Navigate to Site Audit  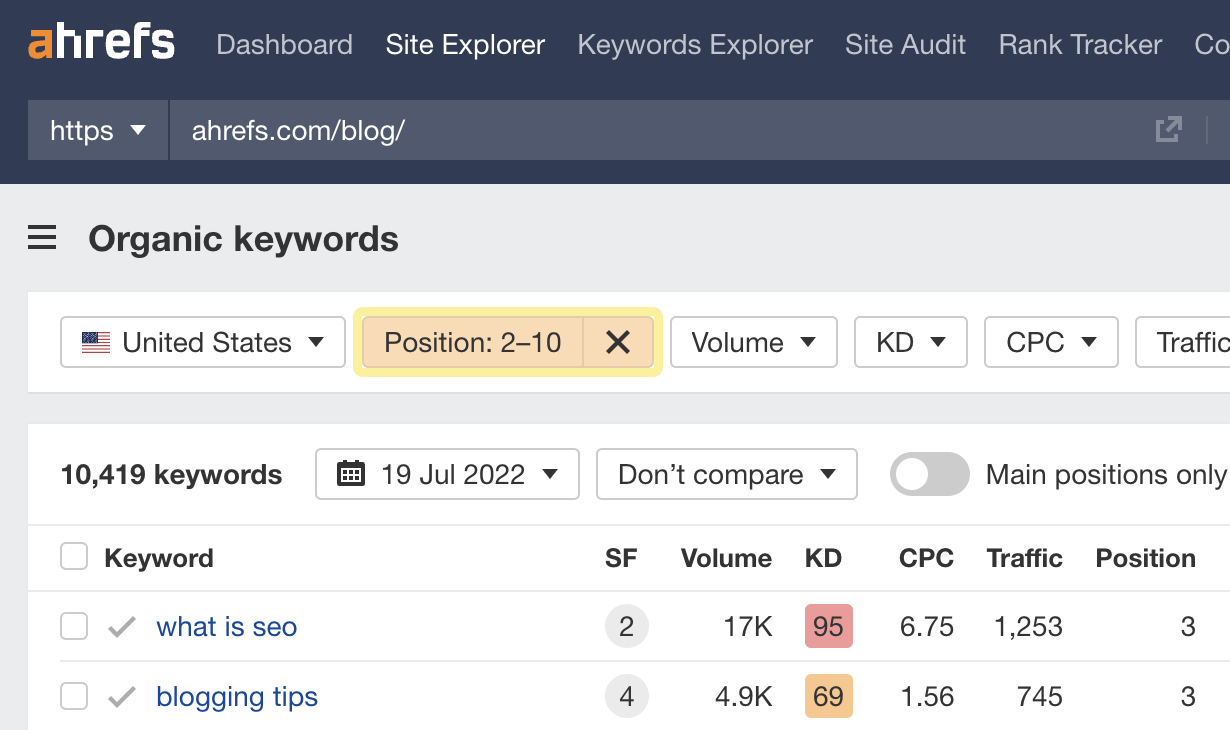pyautogui.click(x=905, y=45)
